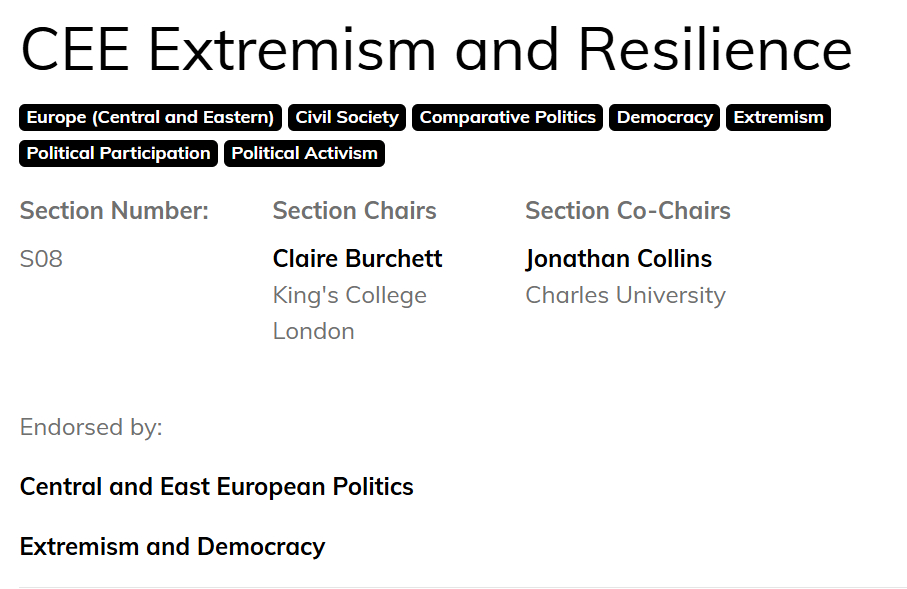Click the Endorsed by label

91,428
